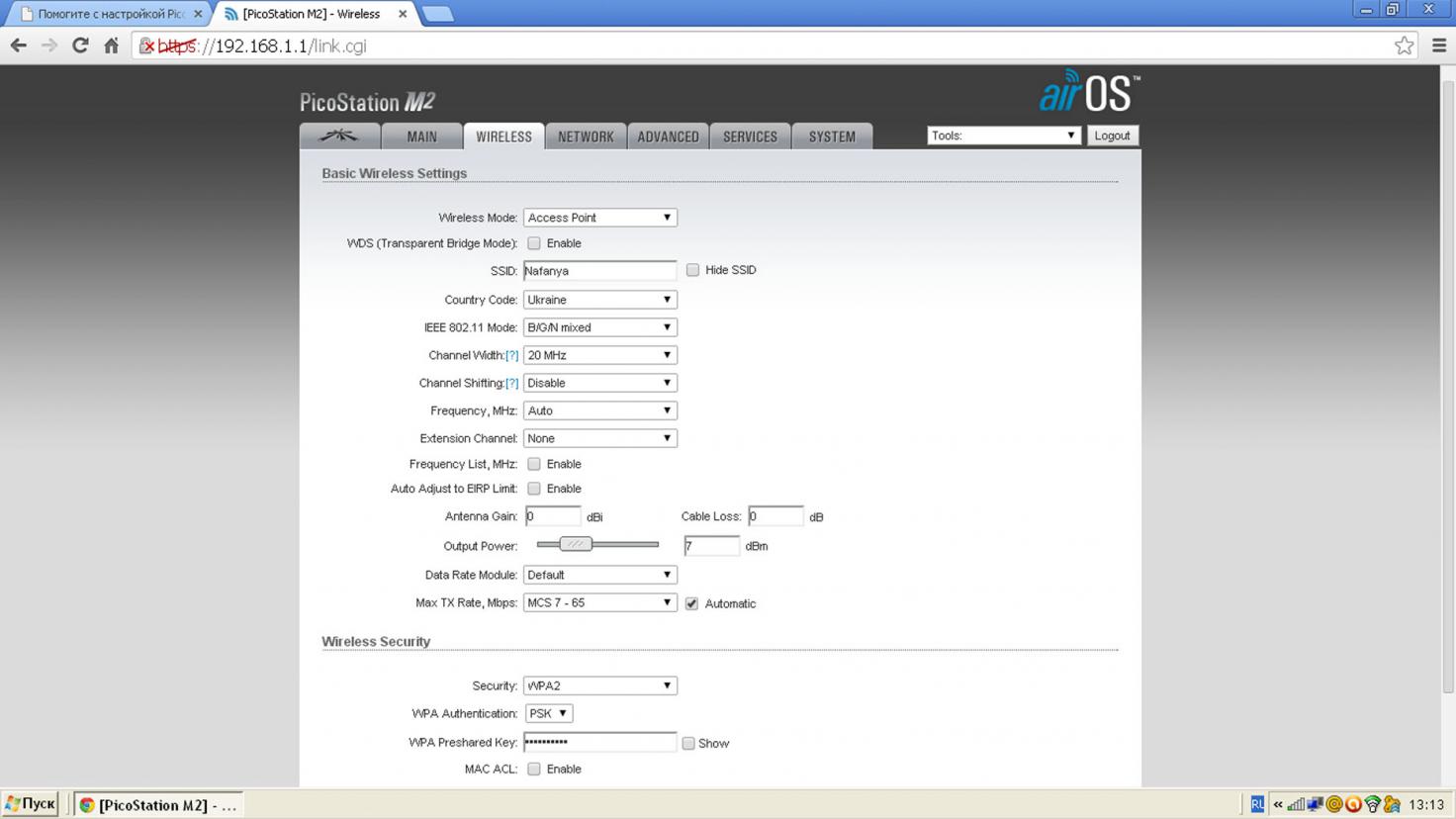Click the orange round Q tray icon

pyautogui.click(x=1353, y=805)
